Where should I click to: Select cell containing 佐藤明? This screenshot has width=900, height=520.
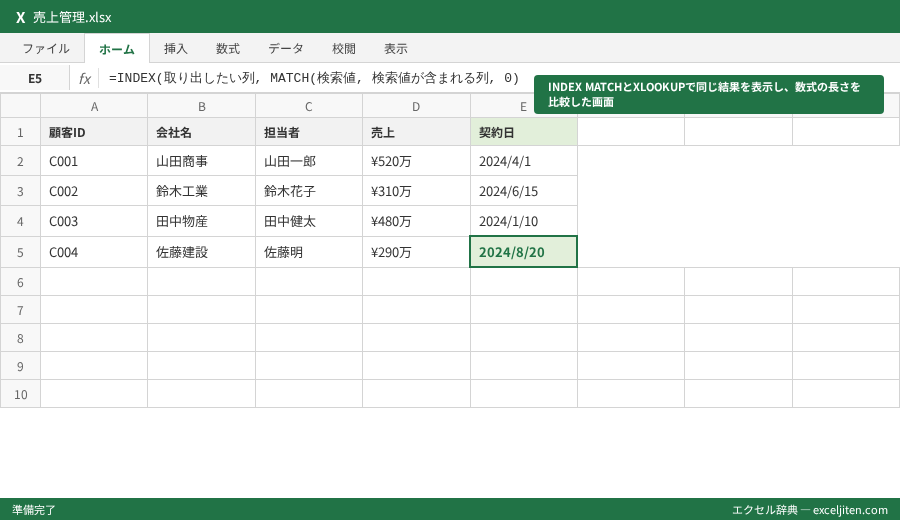pyautogui.click(x=309, y=252)
